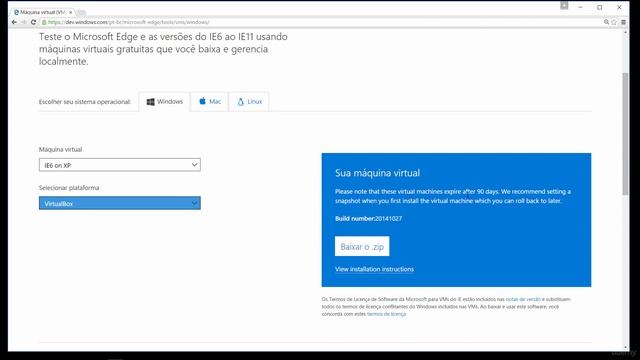The width and height of the screenshot is (640, 360).
Task: Open the Máquina virtual dropdown showing IE6 on XP
Action: point(120,165)
